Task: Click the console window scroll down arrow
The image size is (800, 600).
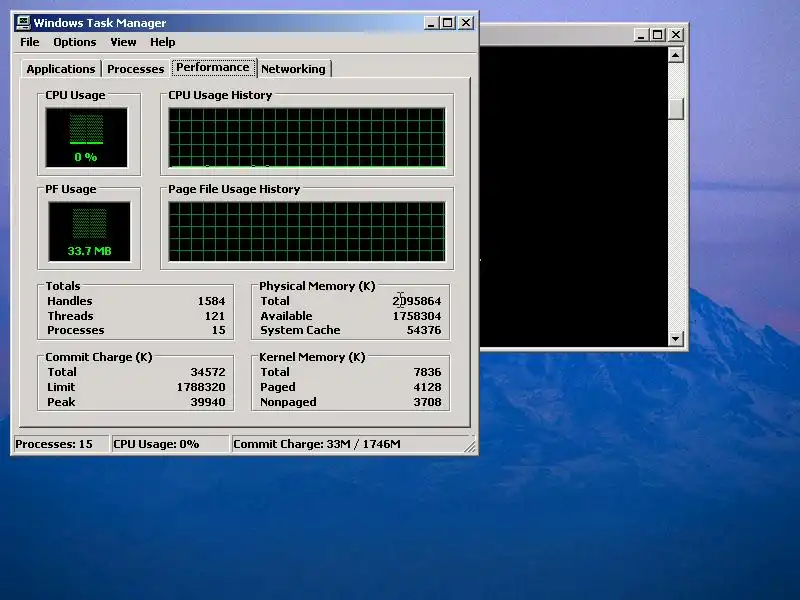Action: coord(676,338)
